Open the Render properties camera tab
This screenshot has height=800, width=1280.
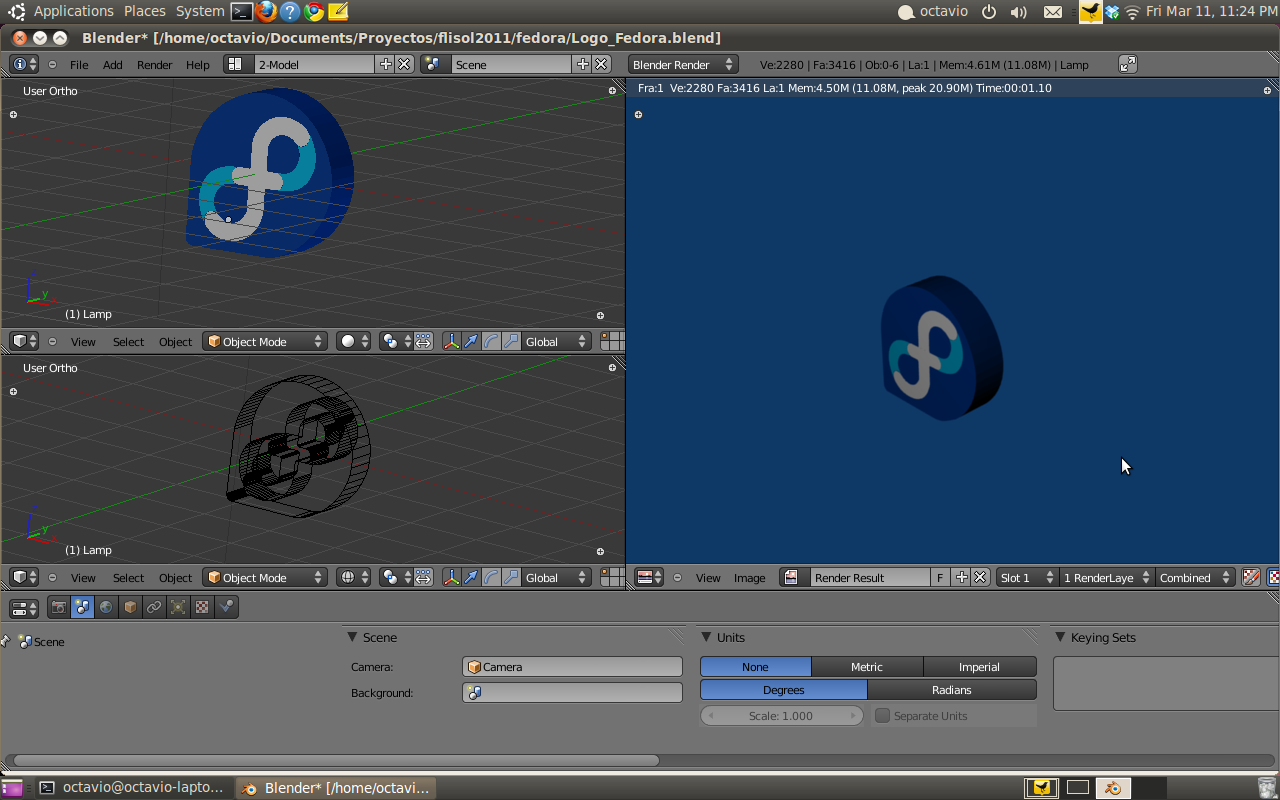(59, 607)
